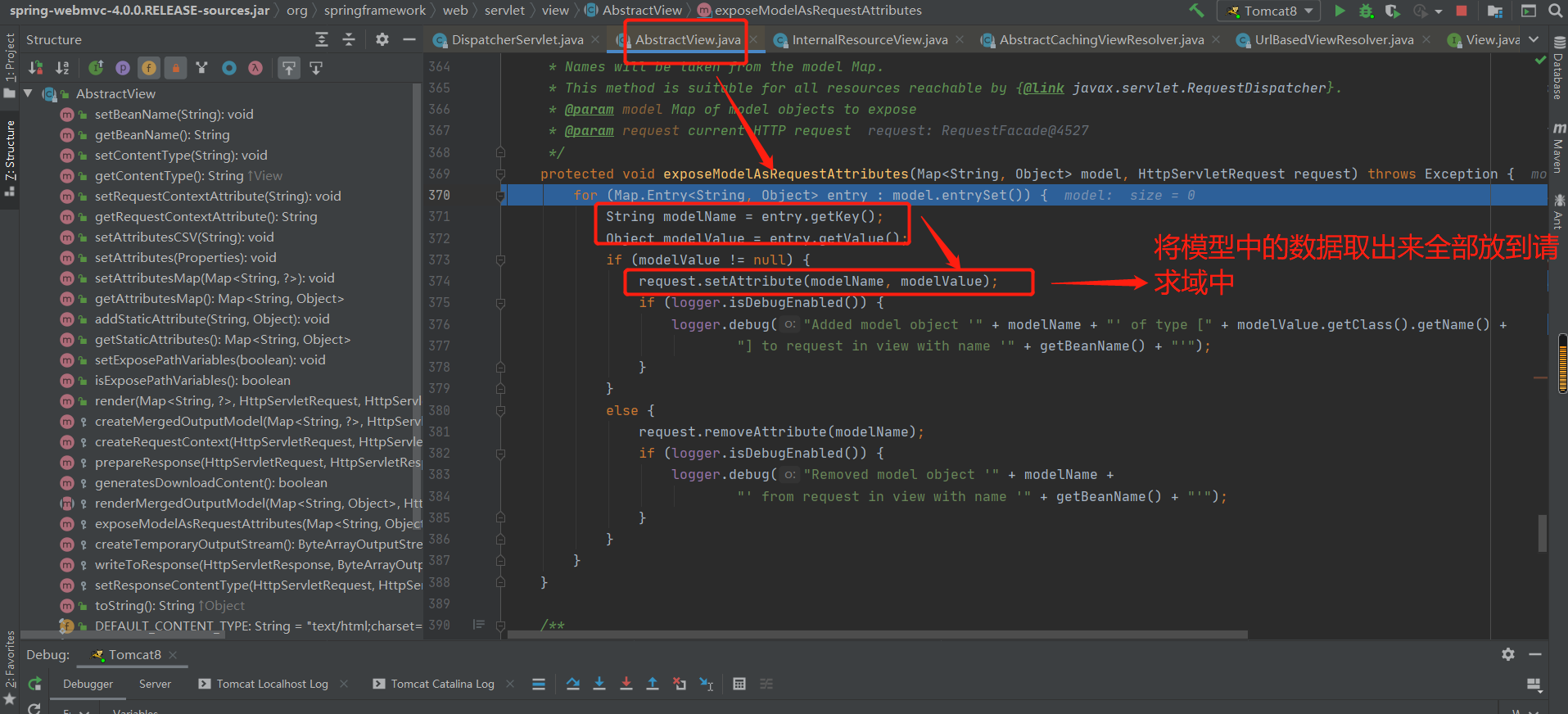Click Run to Cursor icon in the debugger
Screen dimensions: 1568x714
(x=707, y=684)
